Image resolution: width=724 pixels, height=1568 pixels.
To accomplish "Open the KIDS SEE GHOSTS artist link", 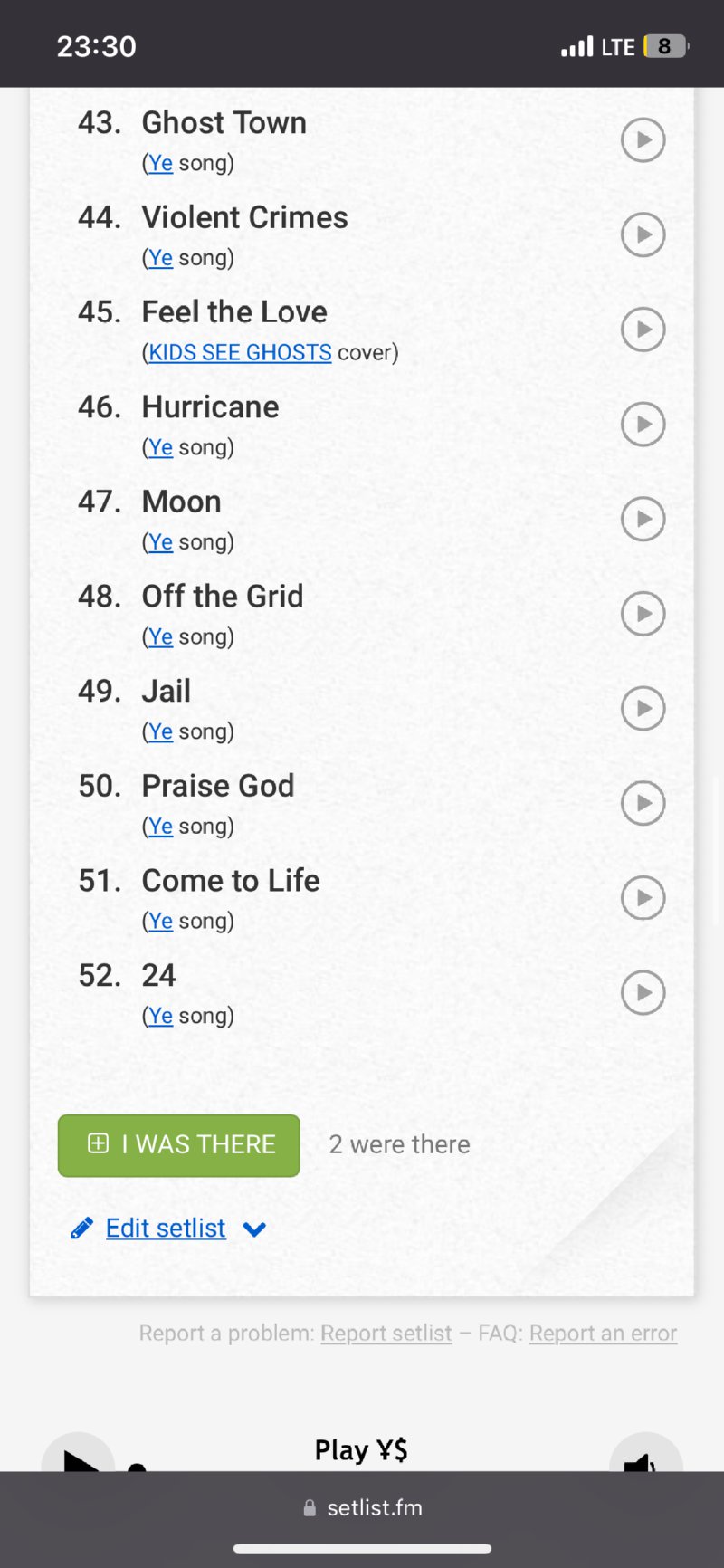I will (x=240, y=352).
